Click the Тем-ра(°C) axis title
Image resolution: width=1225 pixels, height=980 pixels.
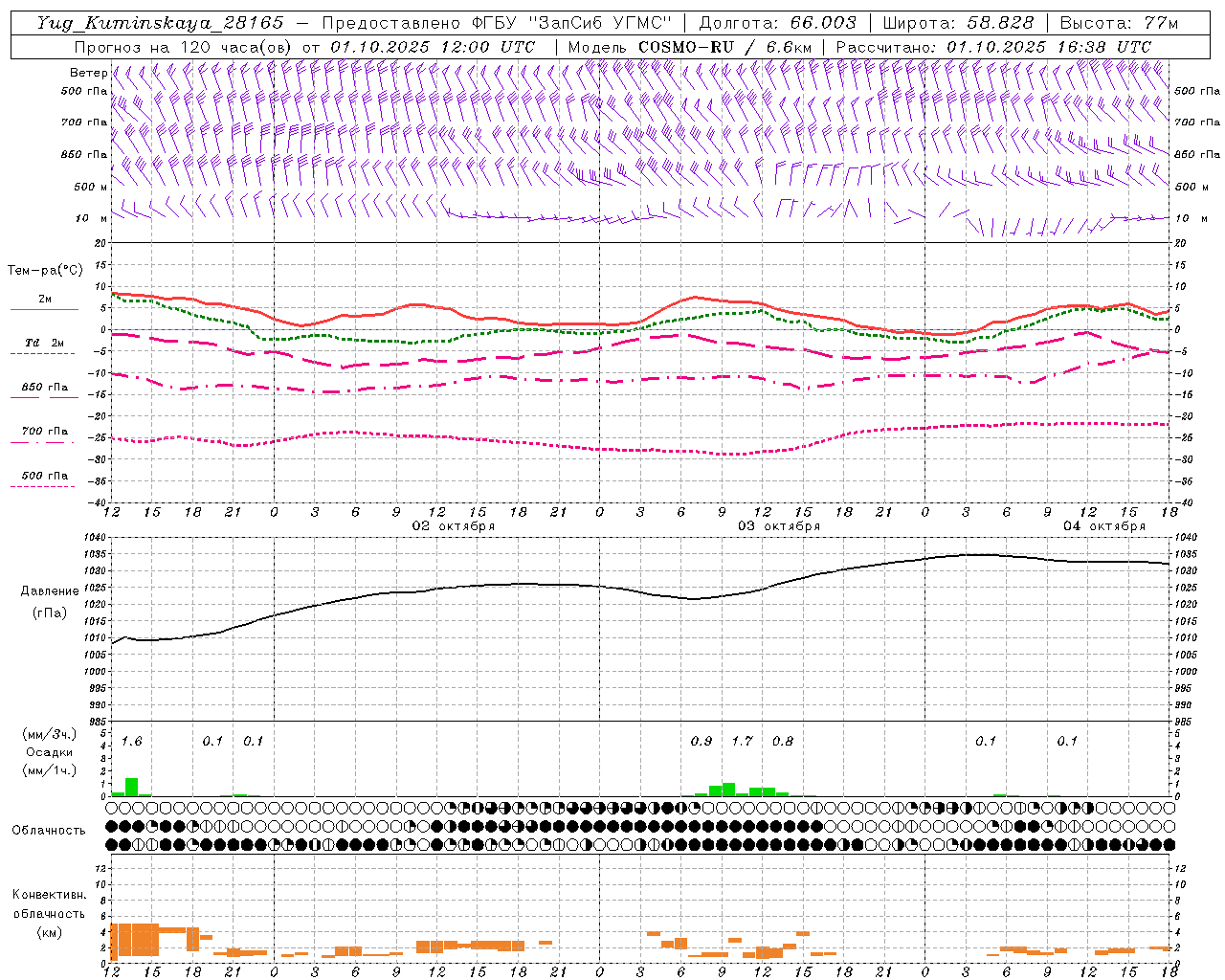coord(45,271)
